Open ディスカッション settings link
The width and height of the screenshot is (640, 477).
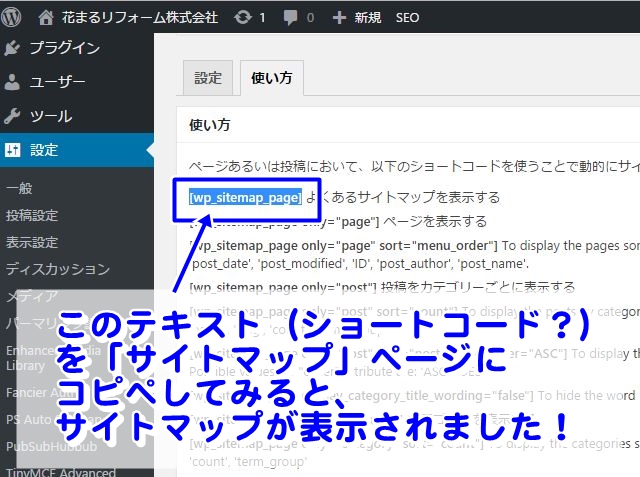click(x=57, y=269)
